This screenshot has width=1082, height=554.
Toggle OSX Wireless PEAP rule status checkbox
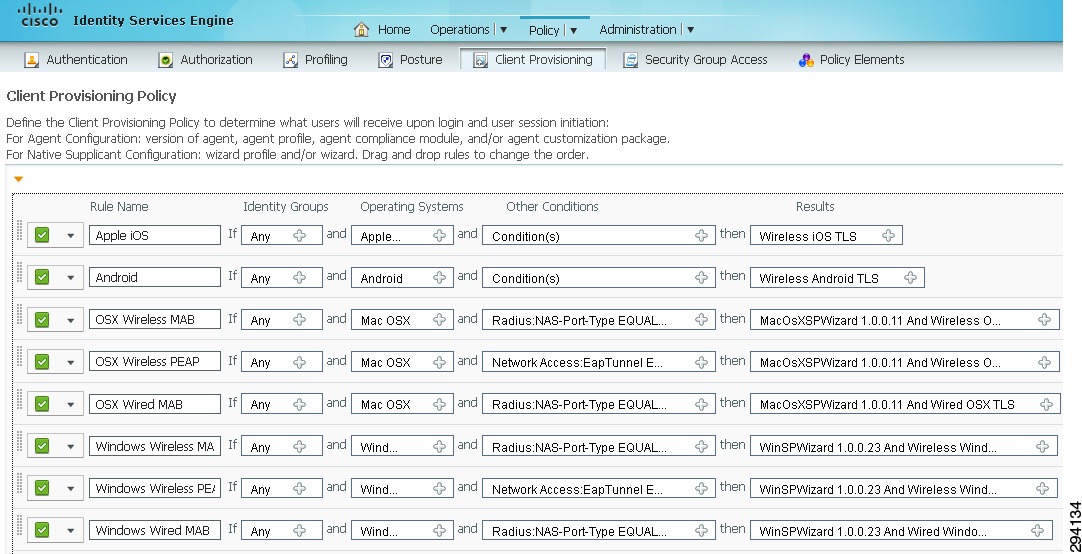pos(42,362)
